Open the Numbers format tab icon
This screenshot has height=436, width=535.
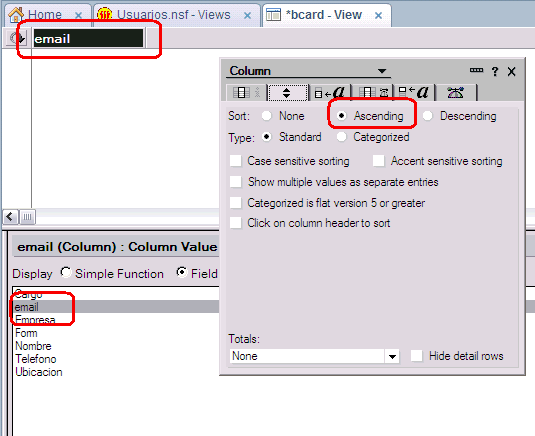click(372, 92)
